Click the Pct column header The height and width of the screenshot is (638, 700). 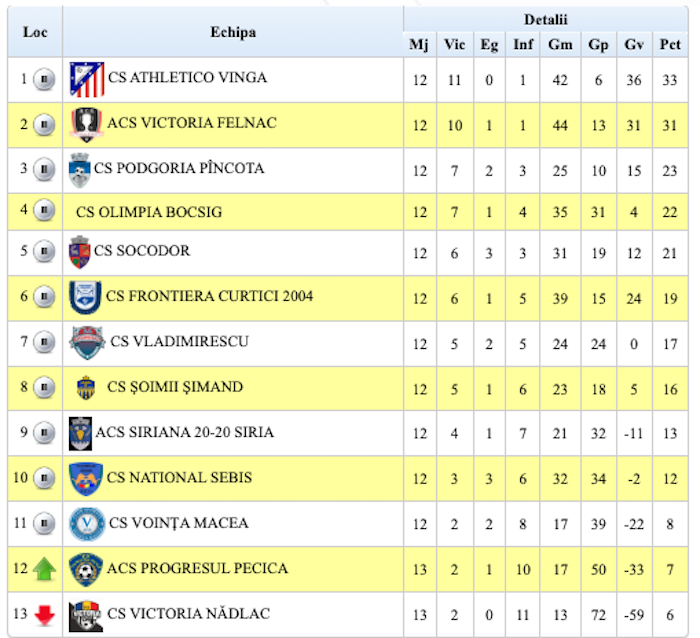(669, 44)
